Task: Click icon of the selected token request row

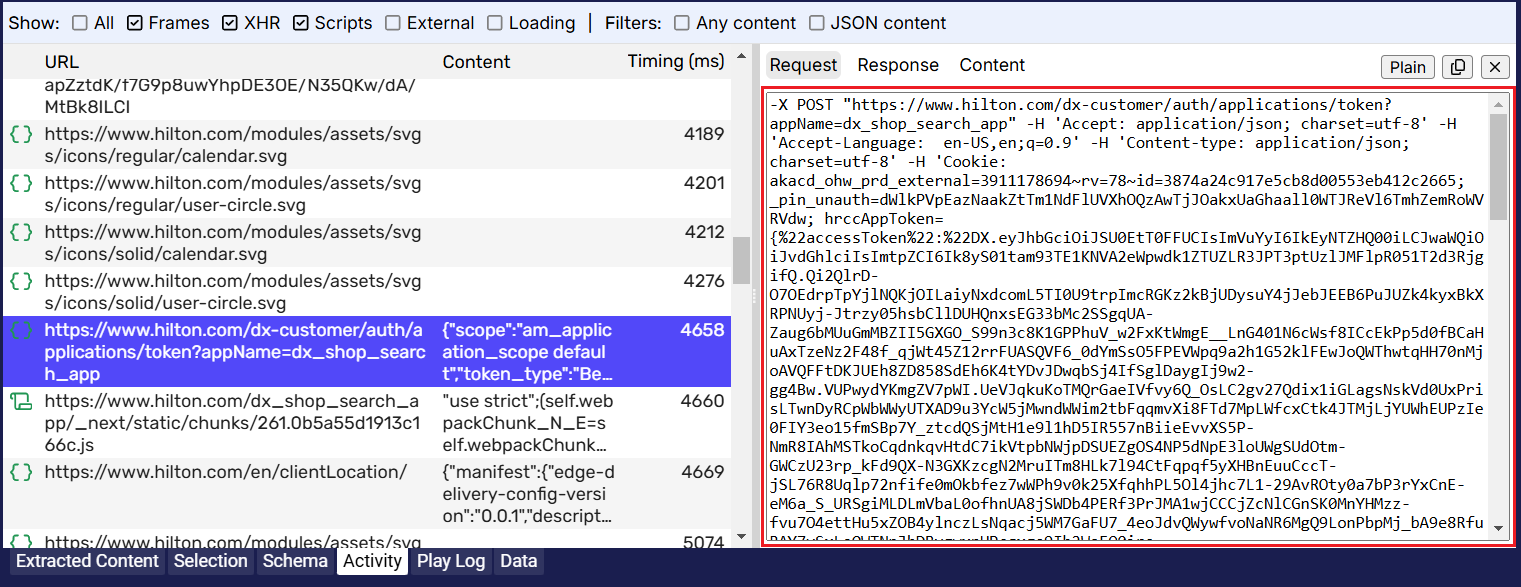Action: coord(21,330)
